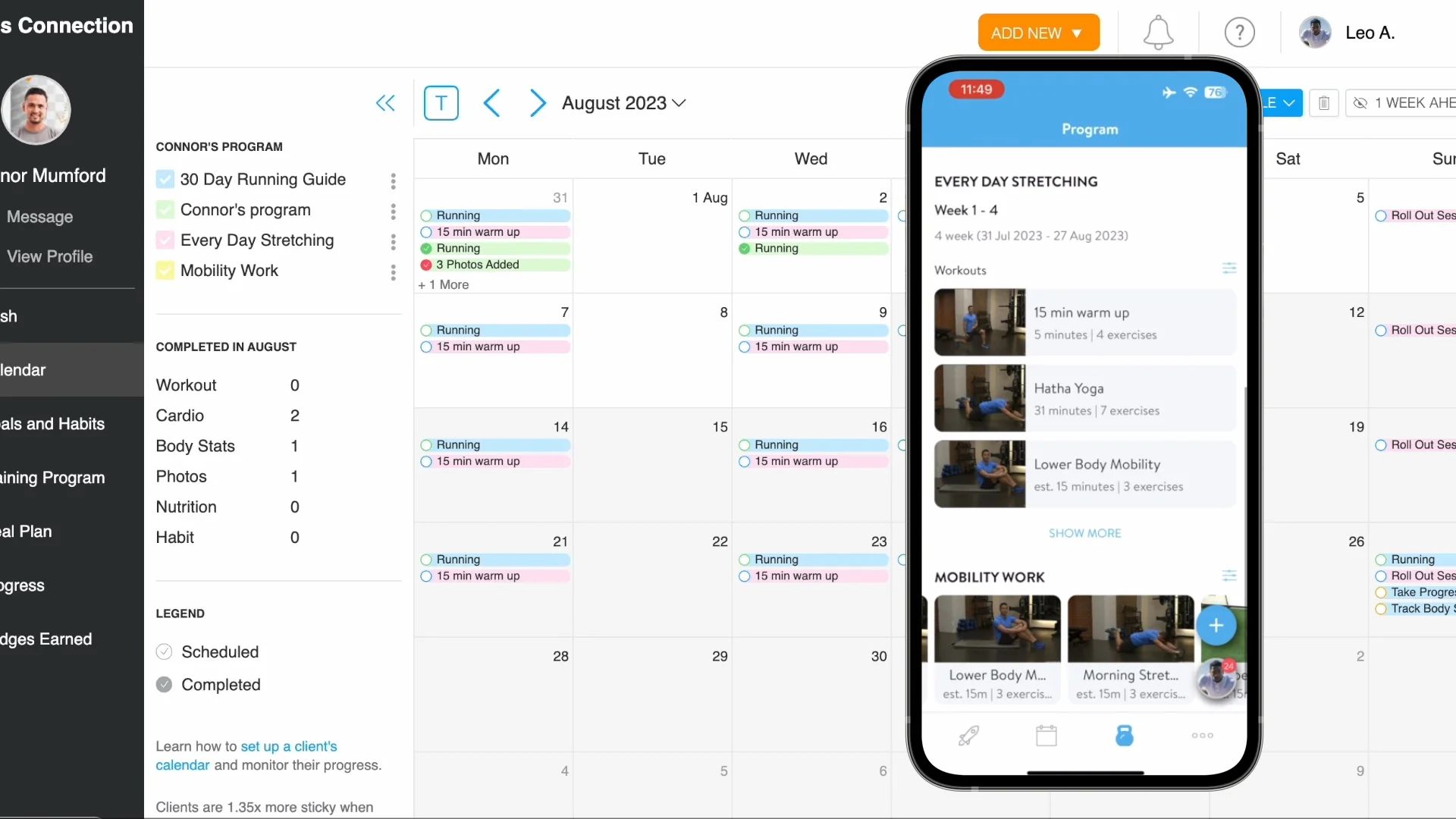Screen dimensions: 1456x819
Task: Click 'set up a client's calendar' link
Action: coord(288,747)
